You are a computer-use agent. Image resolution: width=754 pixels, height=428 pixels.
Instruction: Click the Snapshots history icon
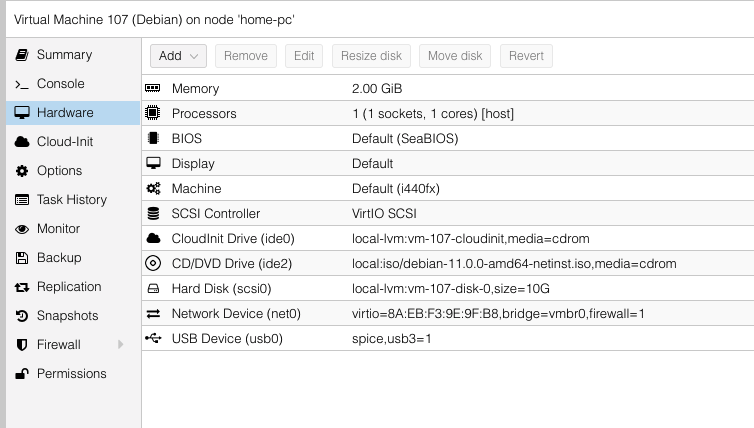[x=21, y=316]
